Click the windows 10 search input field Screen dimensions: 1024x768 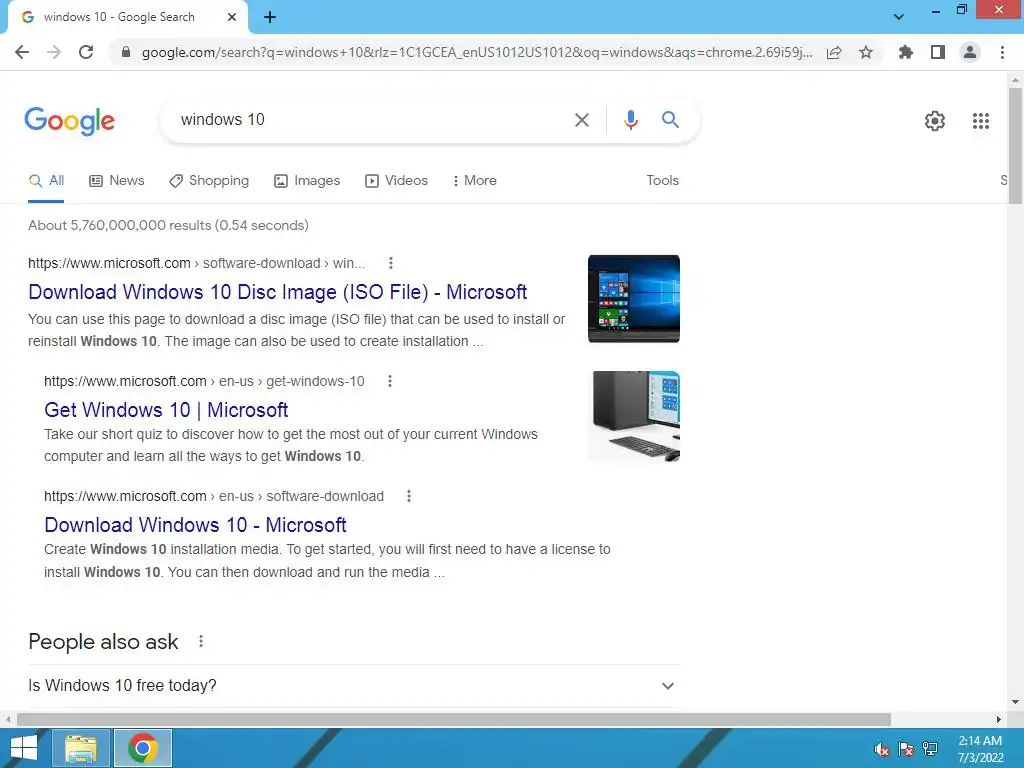[x=366, y=120]
